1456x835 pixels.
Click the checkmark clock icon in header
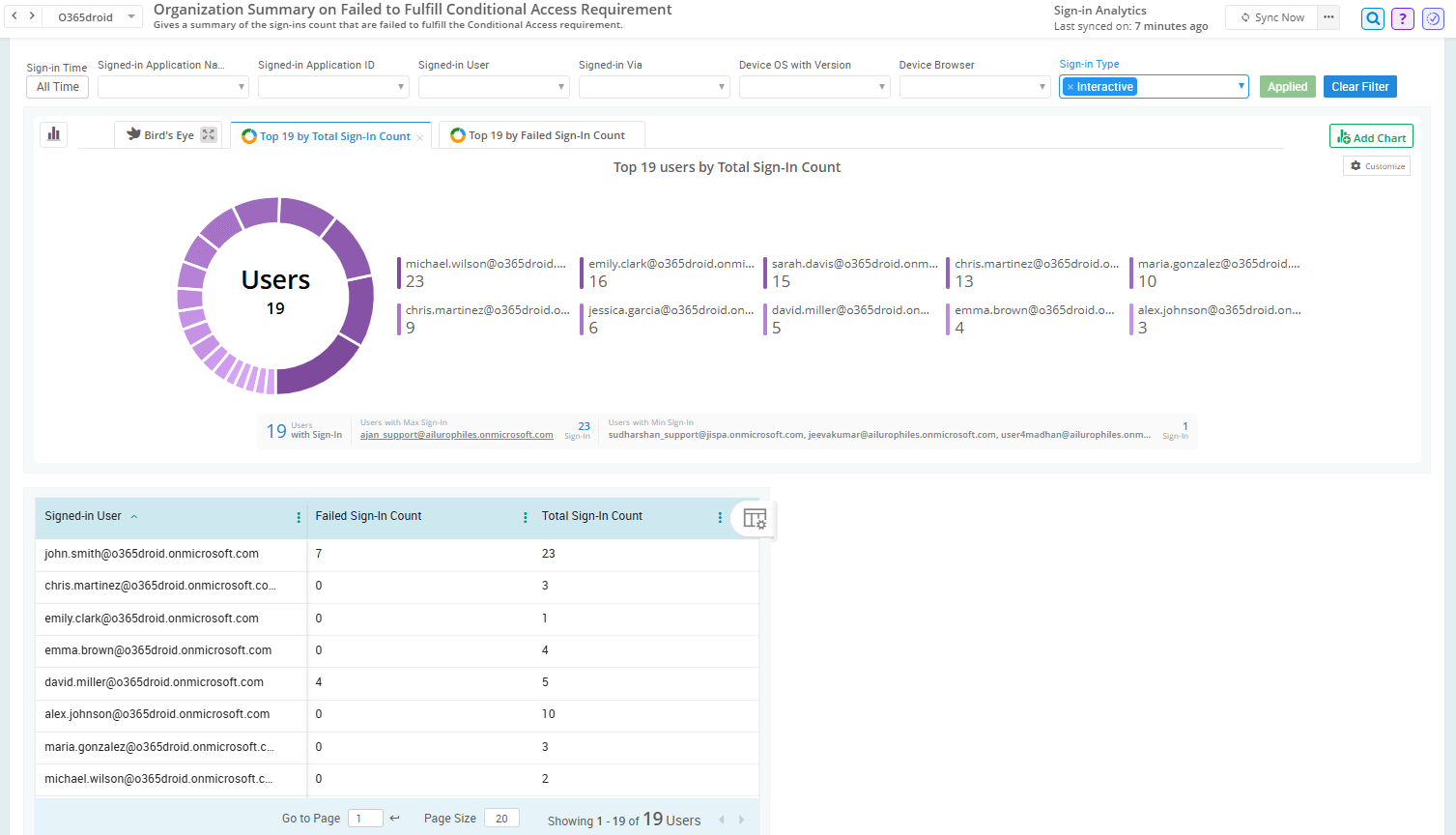1433,18
